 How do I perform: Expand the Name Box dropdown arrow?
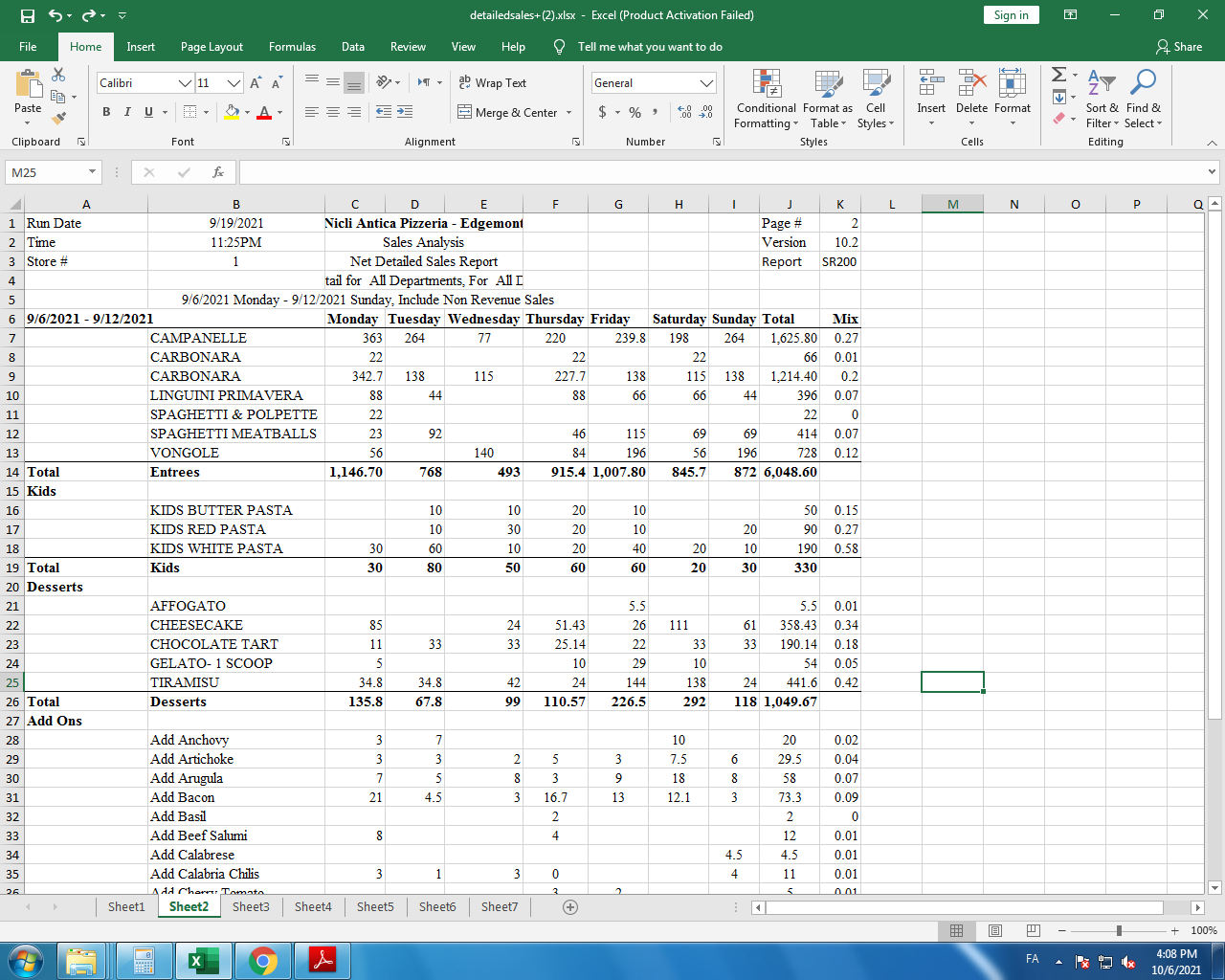(x=93, y=172)
